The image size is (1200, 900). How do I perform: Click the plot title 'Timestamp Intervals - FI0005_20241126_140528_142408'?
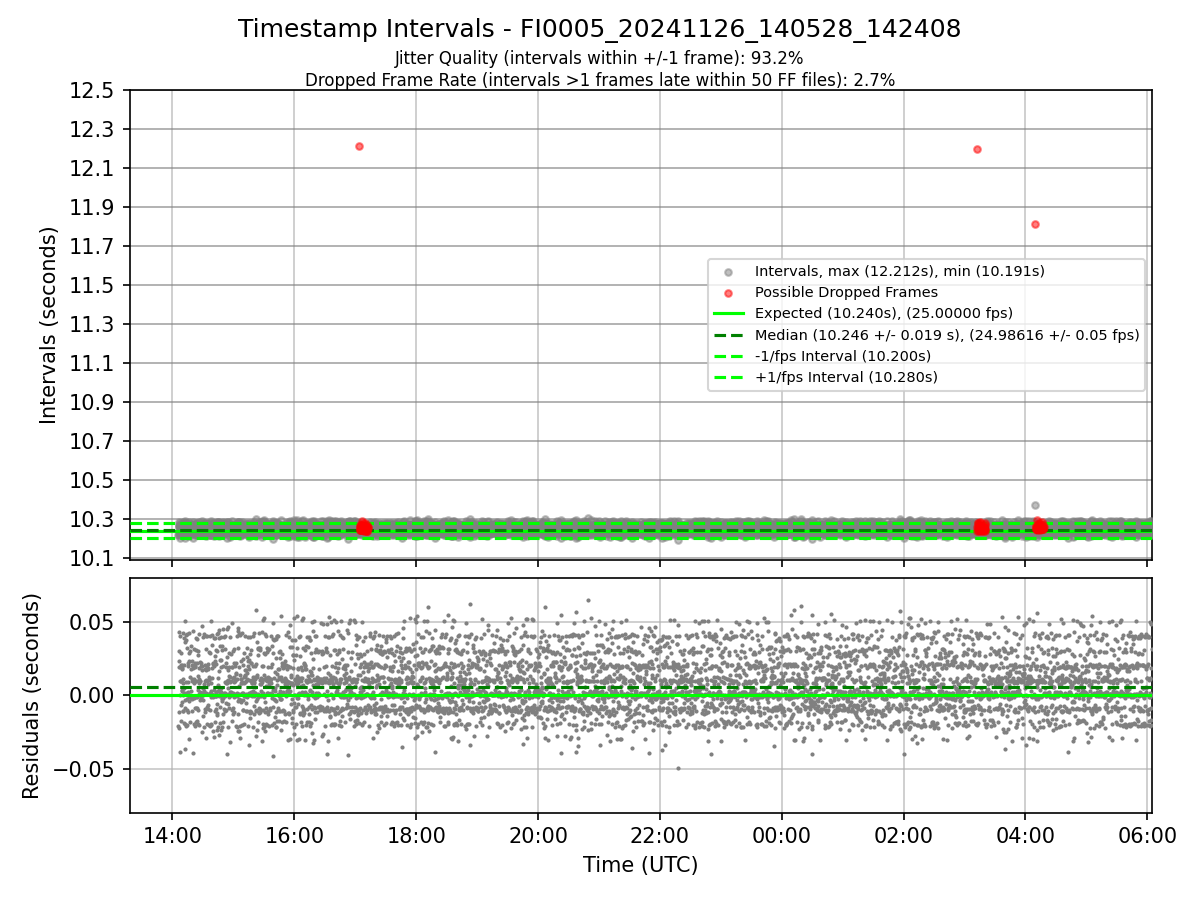tap(599, 29)
